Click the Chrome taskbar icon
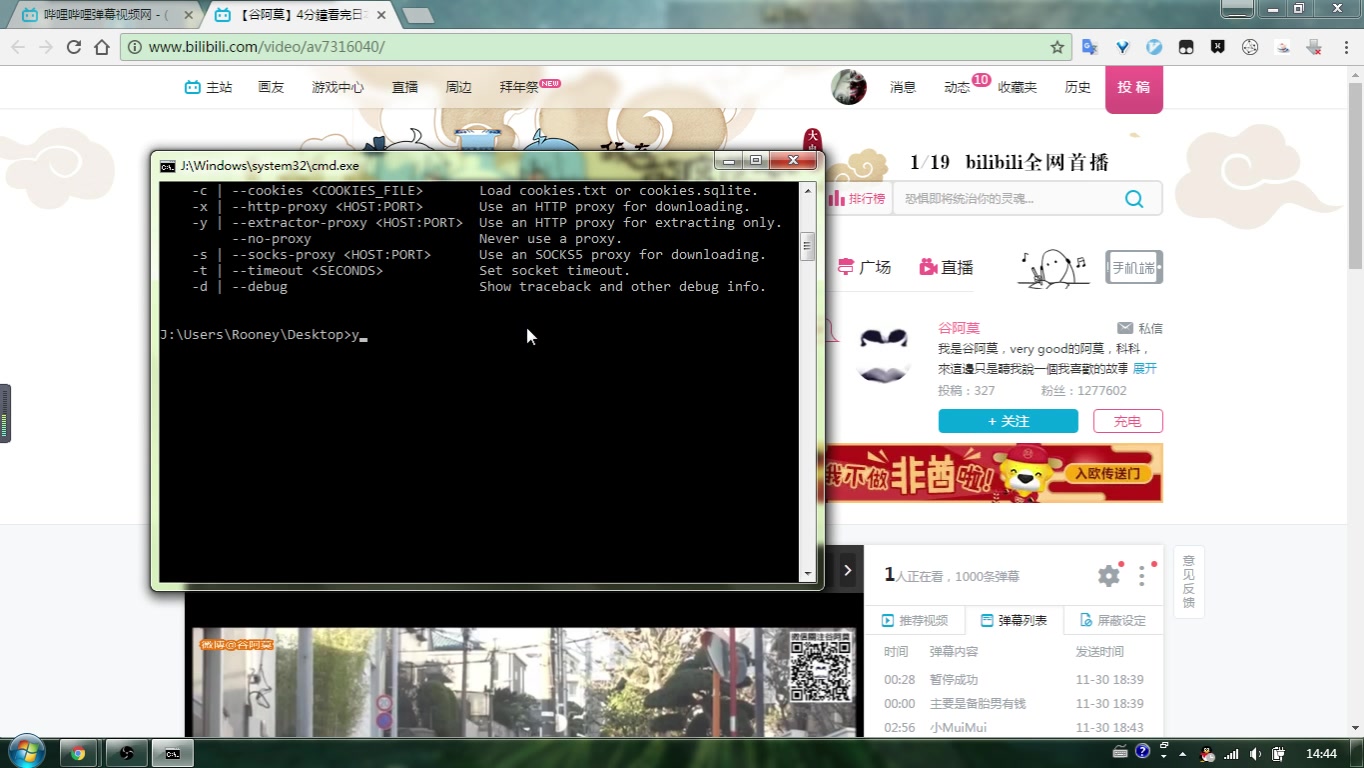 (78, 753)
